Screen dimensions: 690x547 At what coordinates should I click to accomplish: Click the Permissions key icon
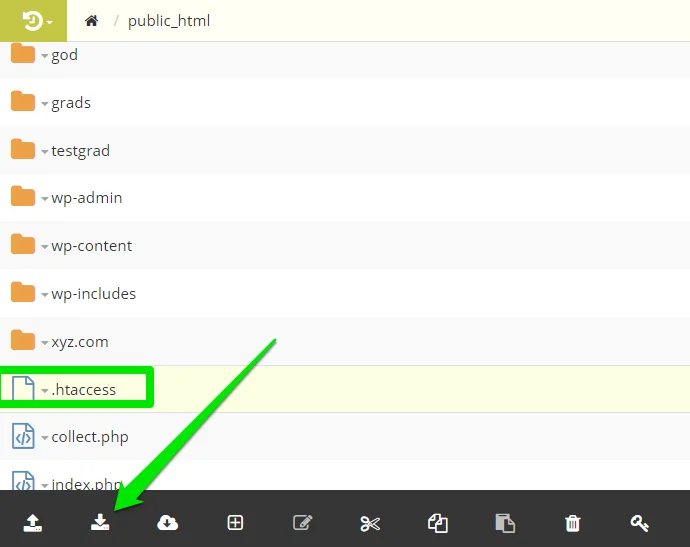tap(640, 523)
